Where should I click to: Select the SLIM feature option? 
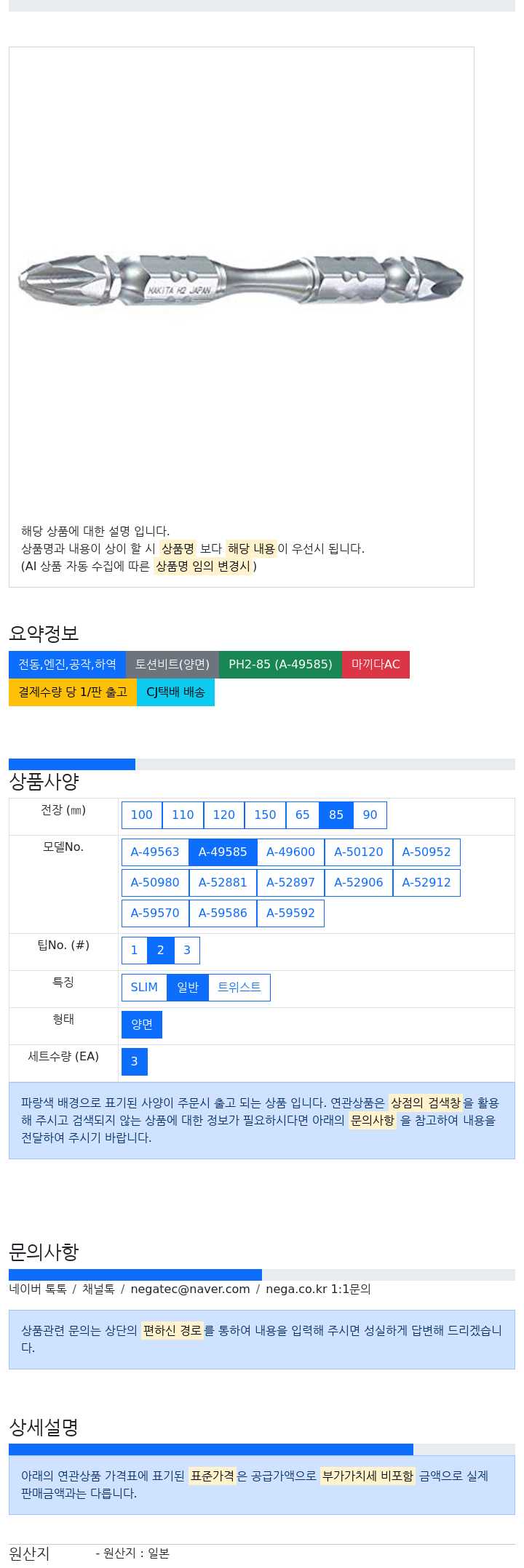(x=144, y=988)
